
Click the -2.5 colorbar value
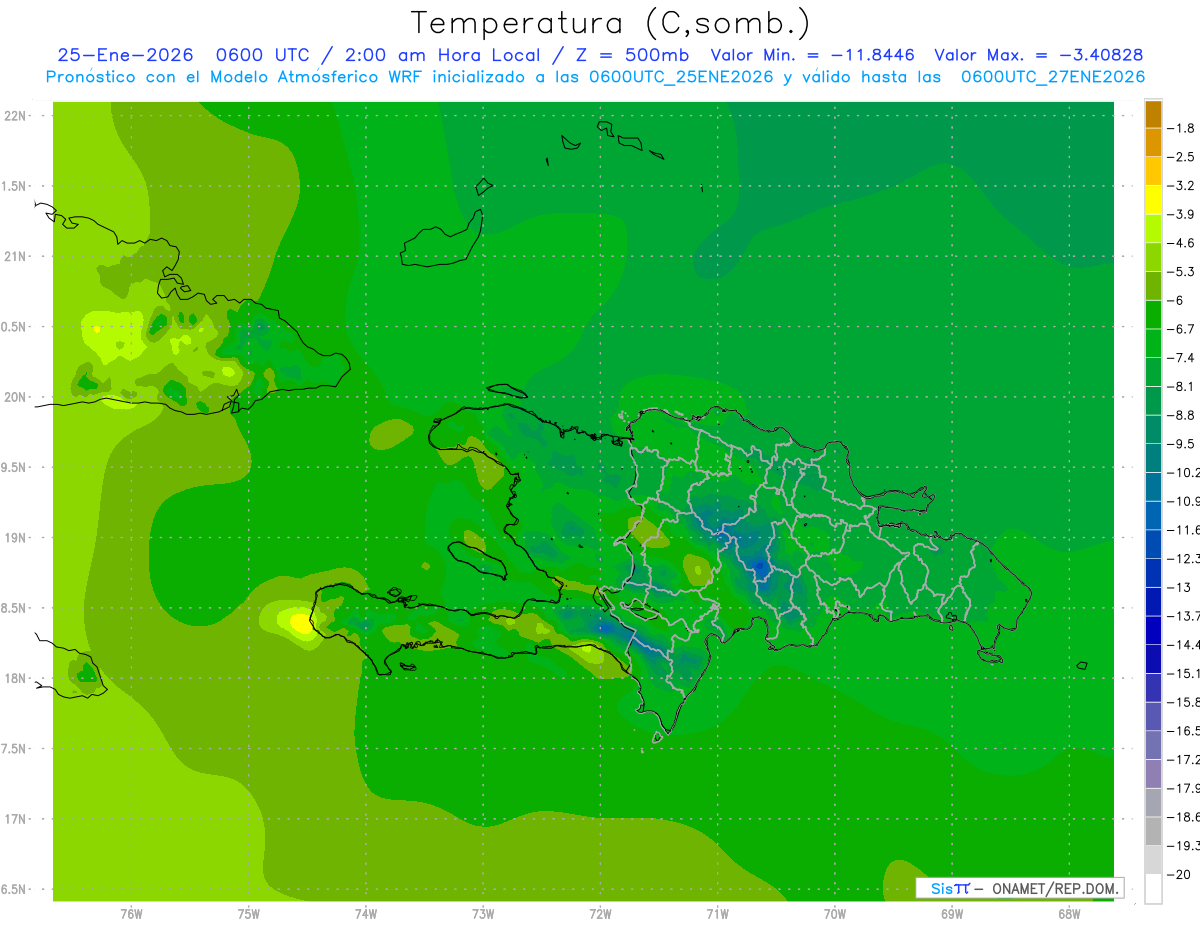1182,157
